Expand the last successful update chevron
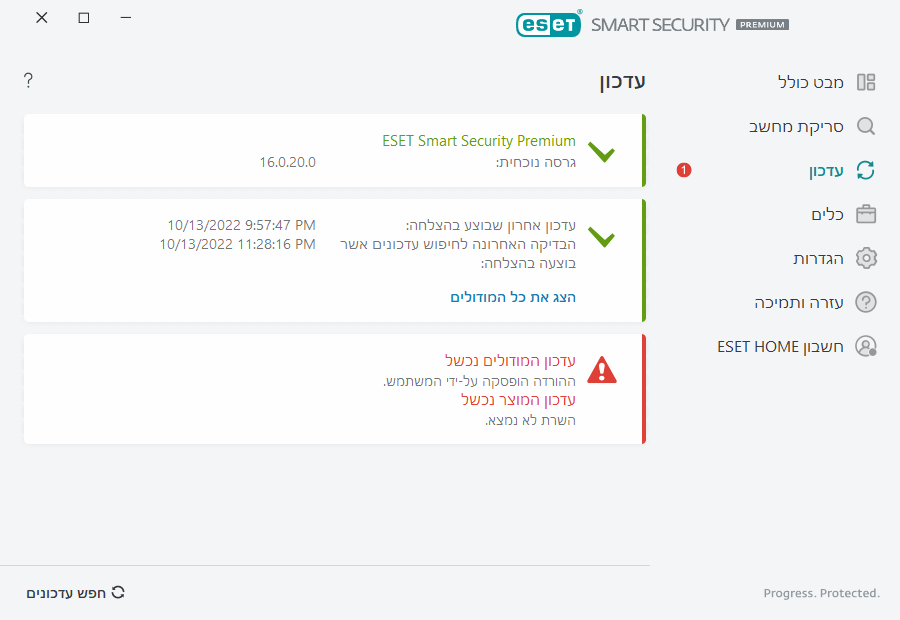Screen dimensions: 900x620 [x=602, y=238]
